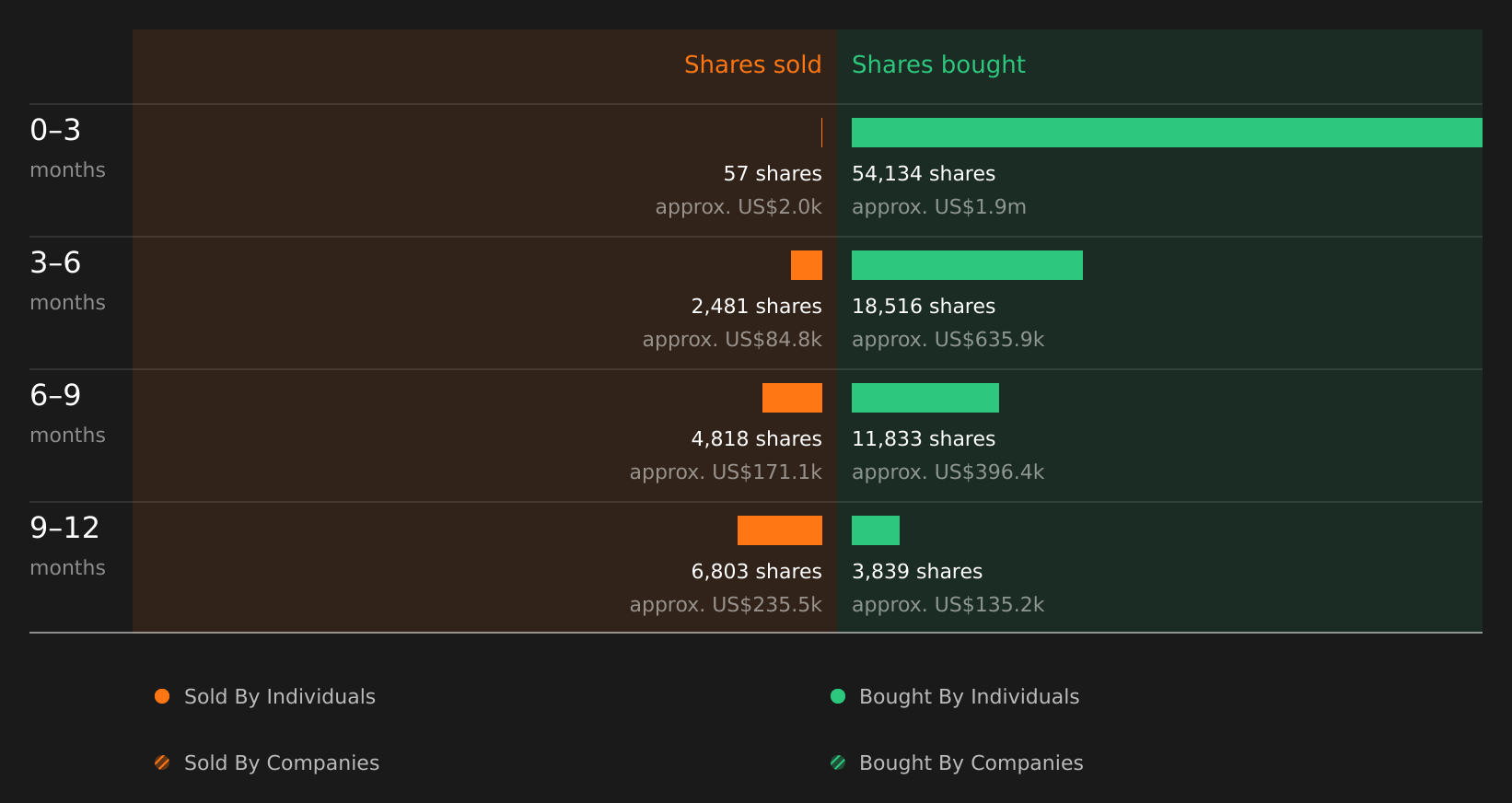Viewport: 1512px width, 803px height.
Task: Select the Bought By Companies legend label
Action: (971, 763)
